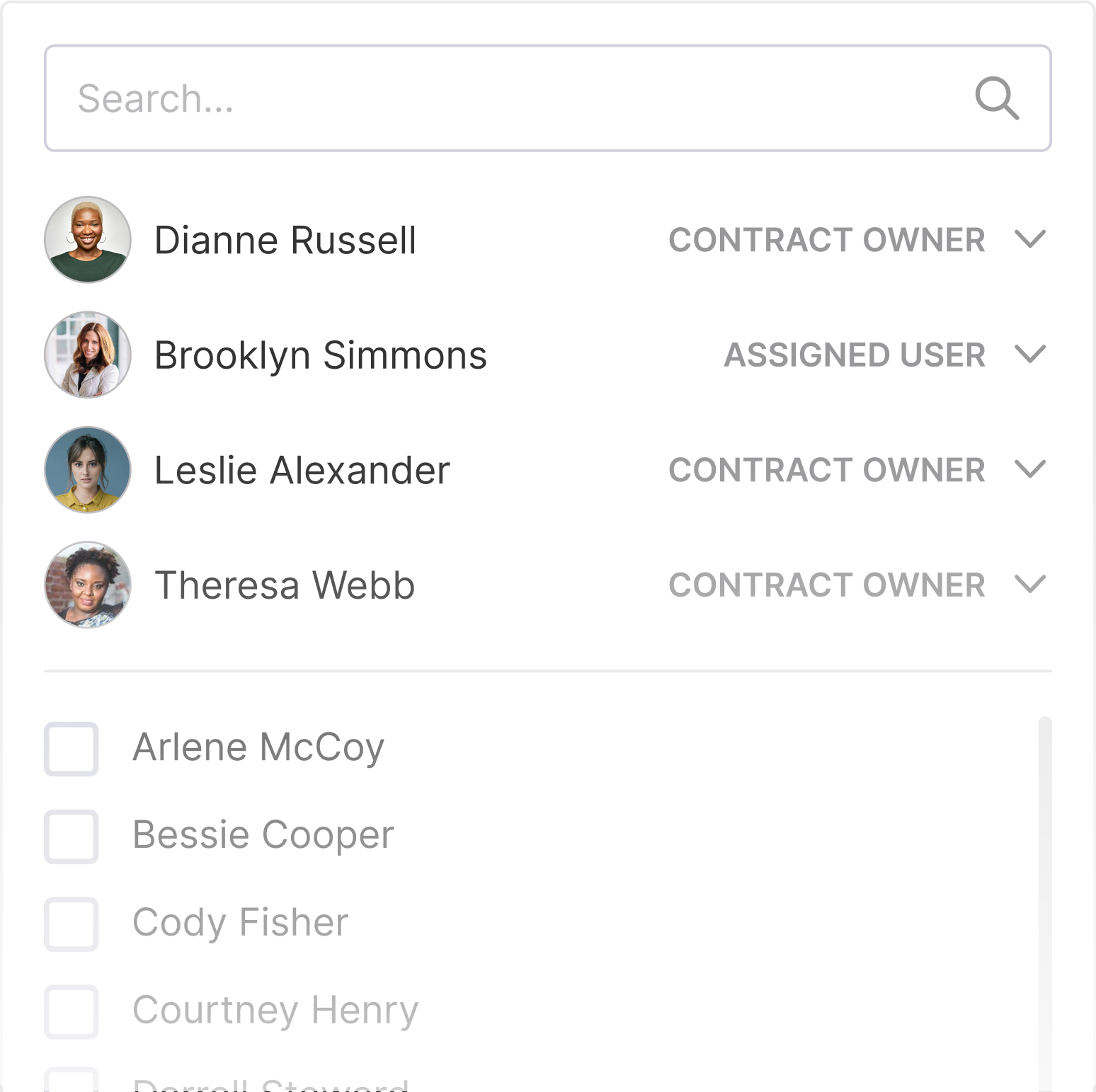Click Theresa Webb's profile avatar
This screenshot has width=1096, height=1092.
88,585
